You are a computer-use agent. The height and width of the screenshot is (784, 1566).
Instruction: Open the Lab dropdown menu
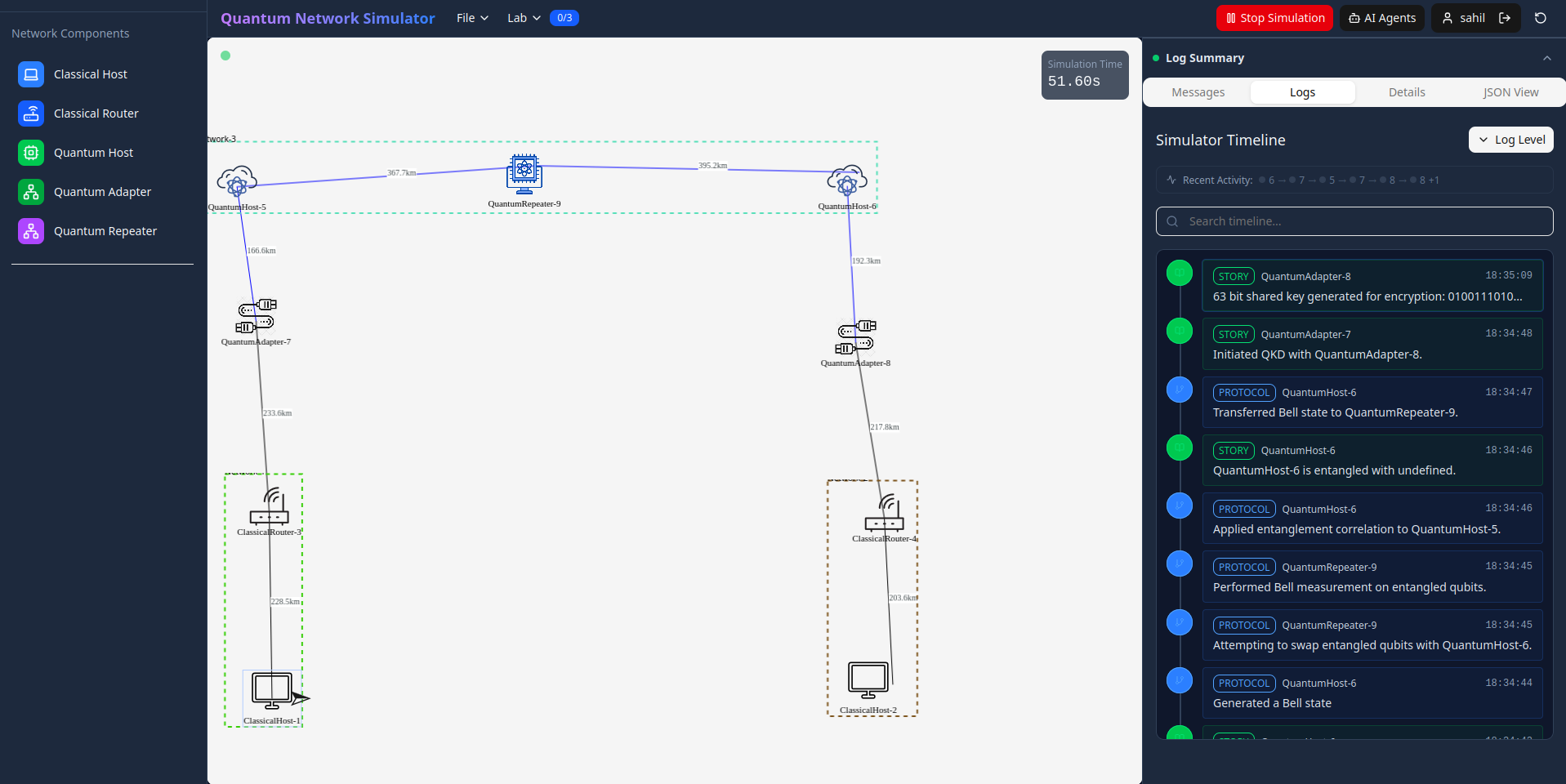524,18
